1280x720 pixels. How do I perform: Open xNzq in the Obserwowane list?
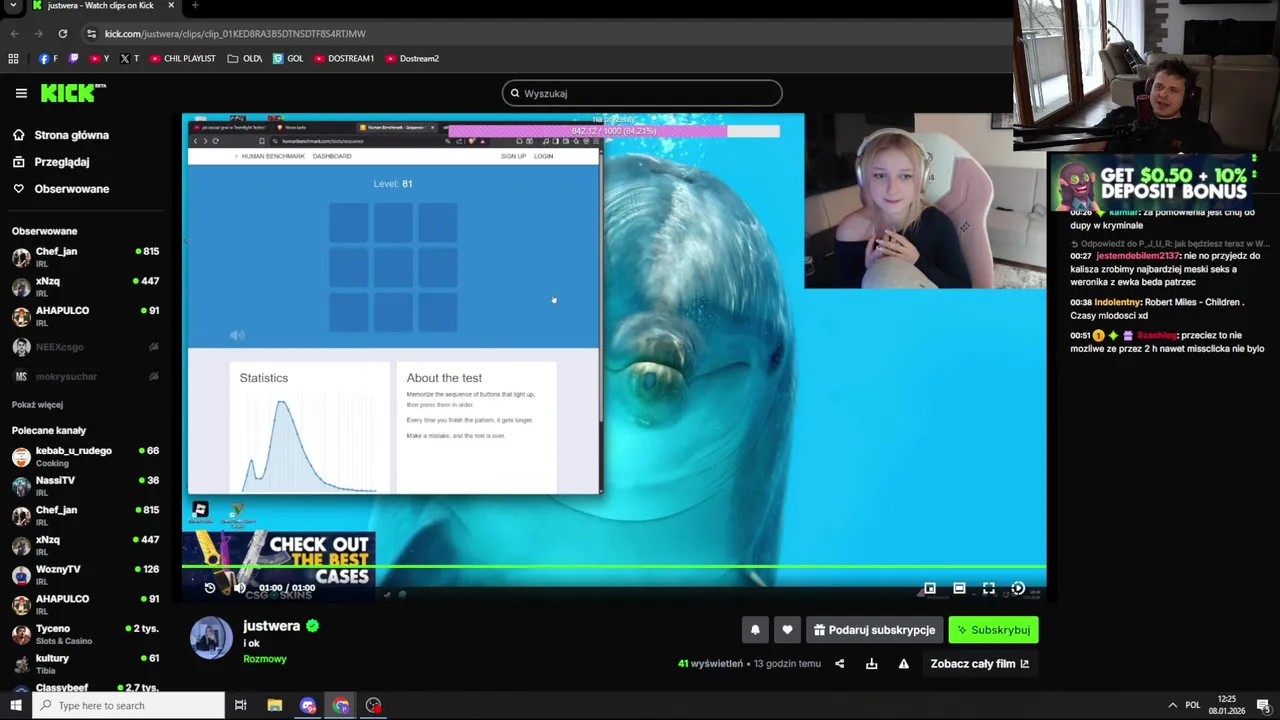pyautogui.click(x=85, y=287)
